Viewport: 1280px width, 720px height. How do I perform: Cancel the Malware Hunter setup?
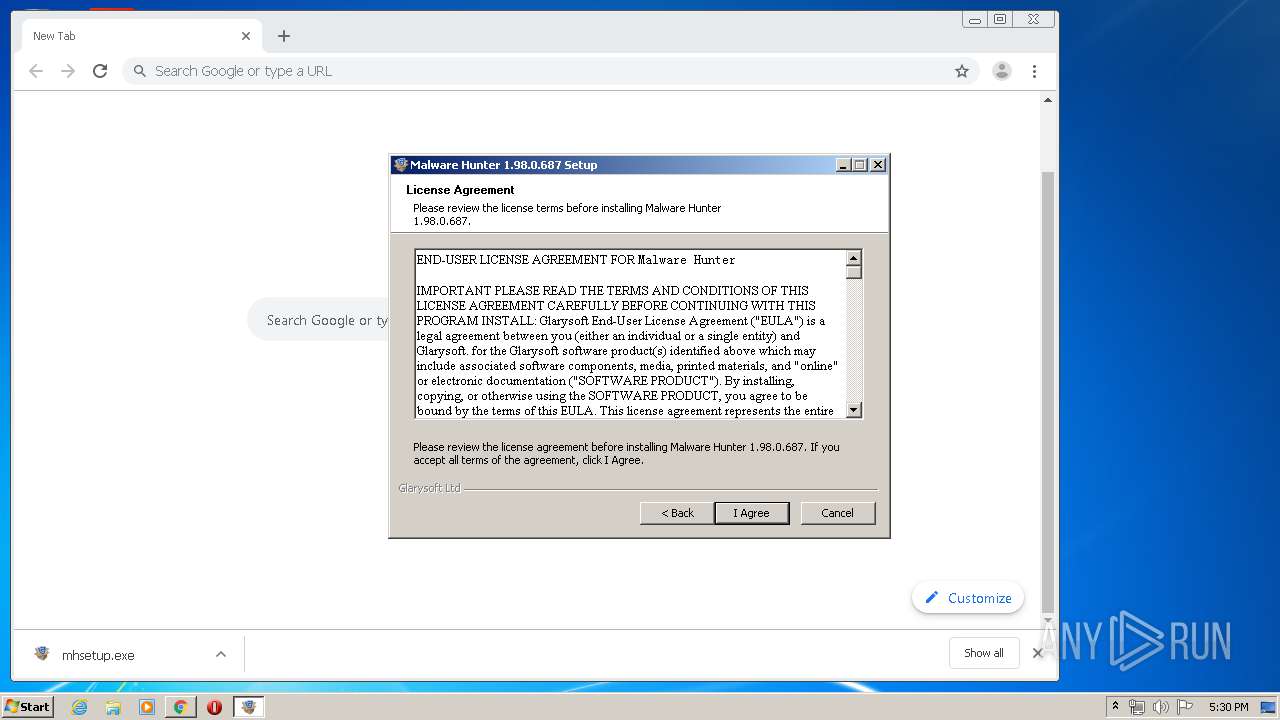pos(837,513)
